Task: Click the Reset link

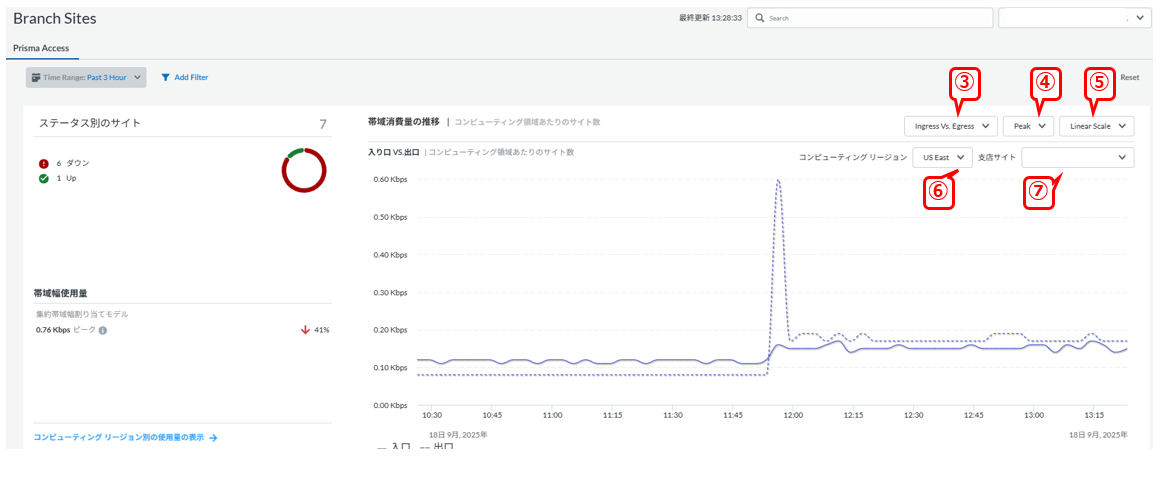Action: [1129, 77]
